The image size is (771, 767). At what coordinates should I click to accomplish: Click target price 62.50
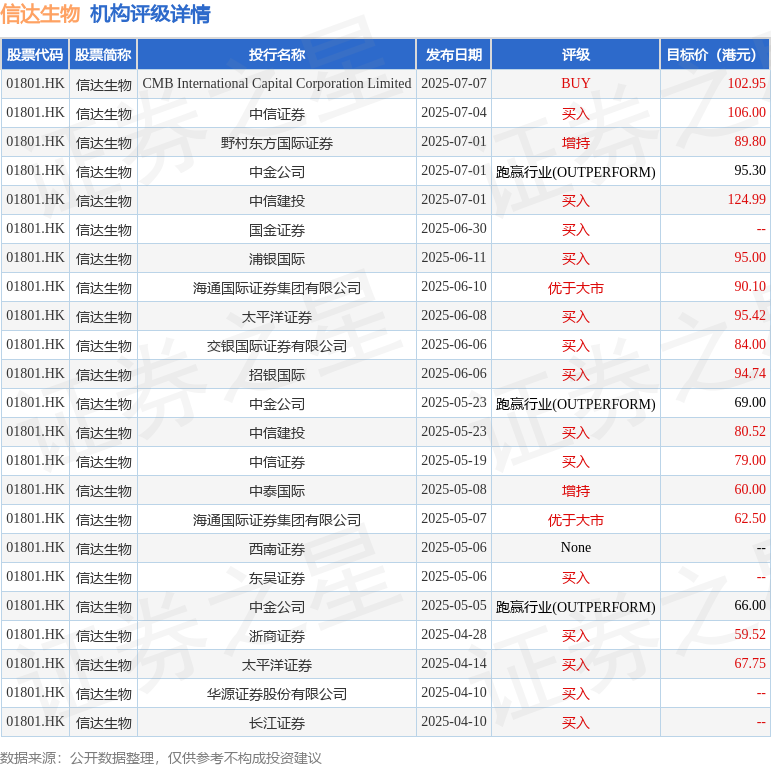750,519
